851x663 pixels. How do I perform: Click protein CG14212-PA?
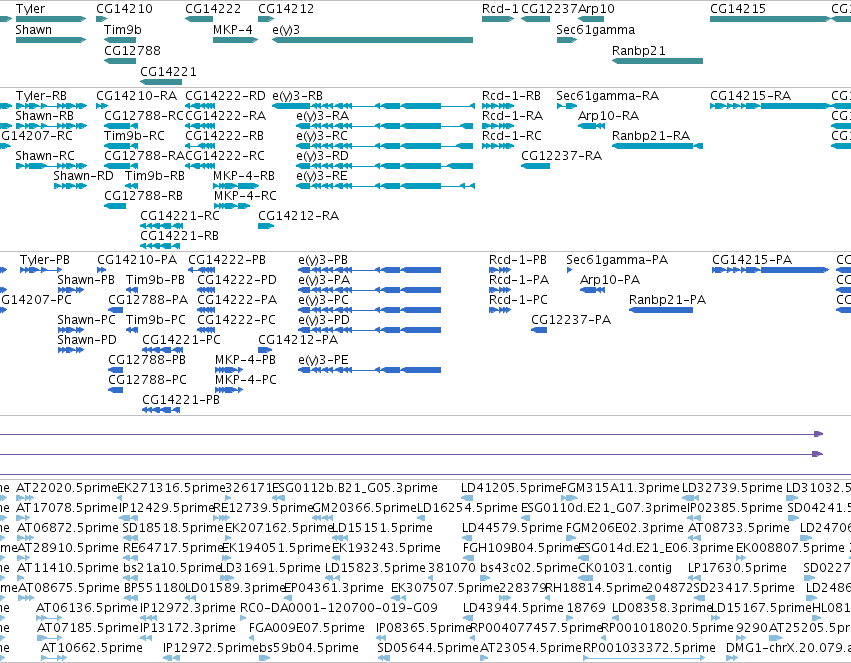point(265,350)
